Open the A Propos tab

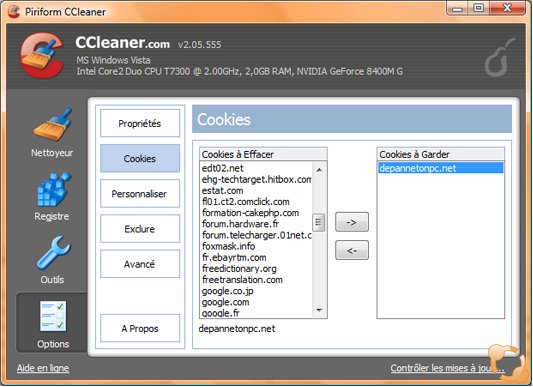point(140,328)
